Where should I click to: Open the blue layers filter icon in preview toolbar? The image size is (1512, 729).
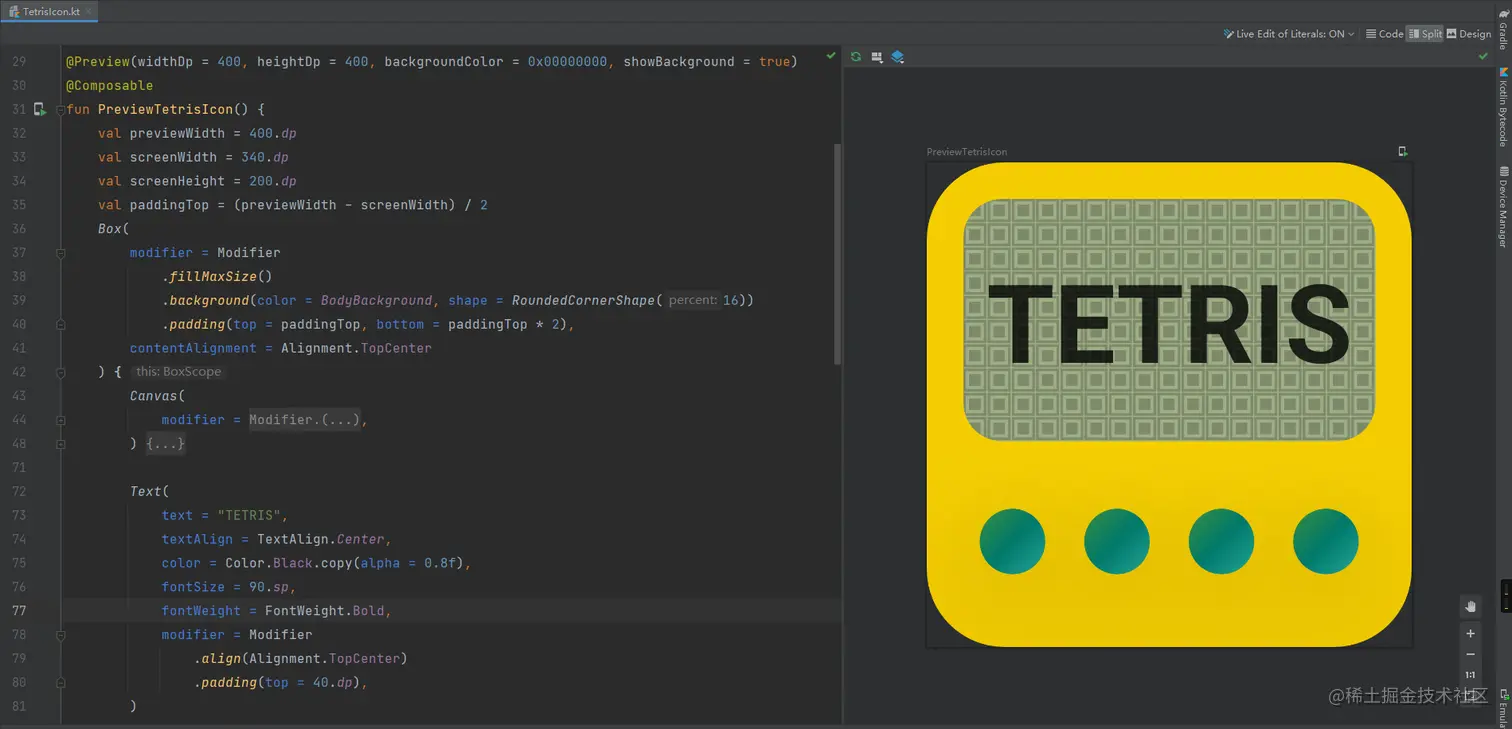click(898, 57)
